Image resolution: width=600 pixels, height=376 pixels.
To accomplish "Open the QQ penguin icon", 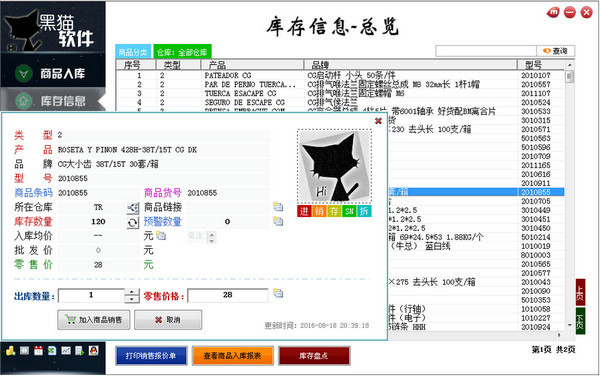I will (93, 350).
